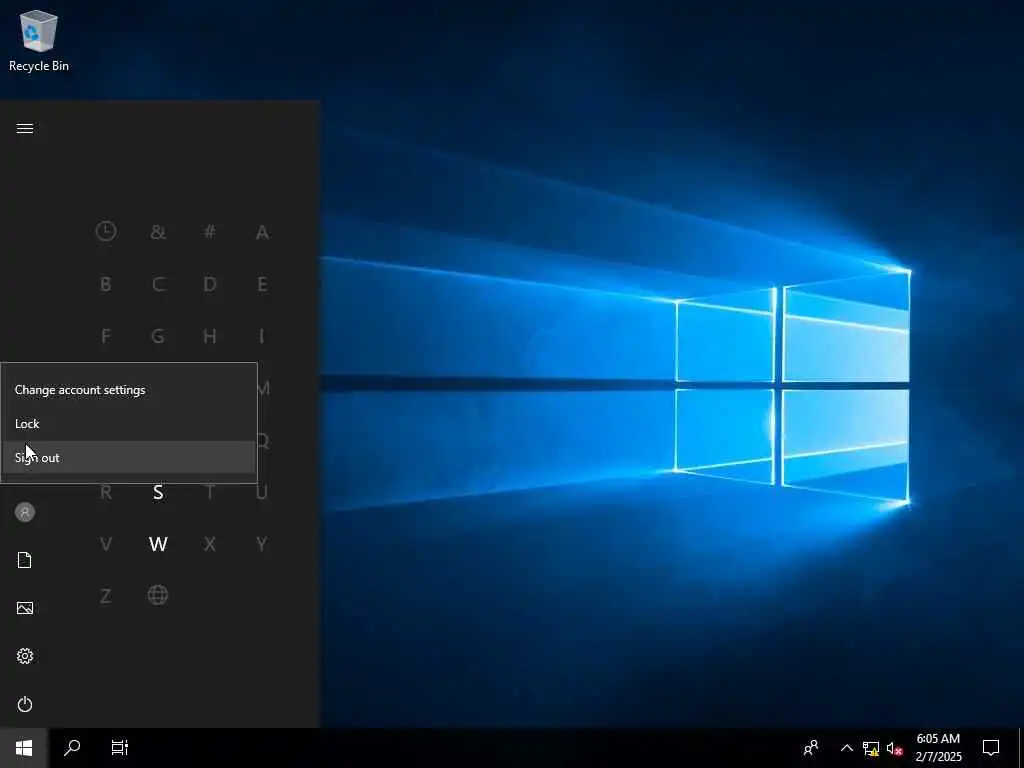Jump to letter S in app list
The height and width of the screenshot is (768, 1024).
pos(158,492)
